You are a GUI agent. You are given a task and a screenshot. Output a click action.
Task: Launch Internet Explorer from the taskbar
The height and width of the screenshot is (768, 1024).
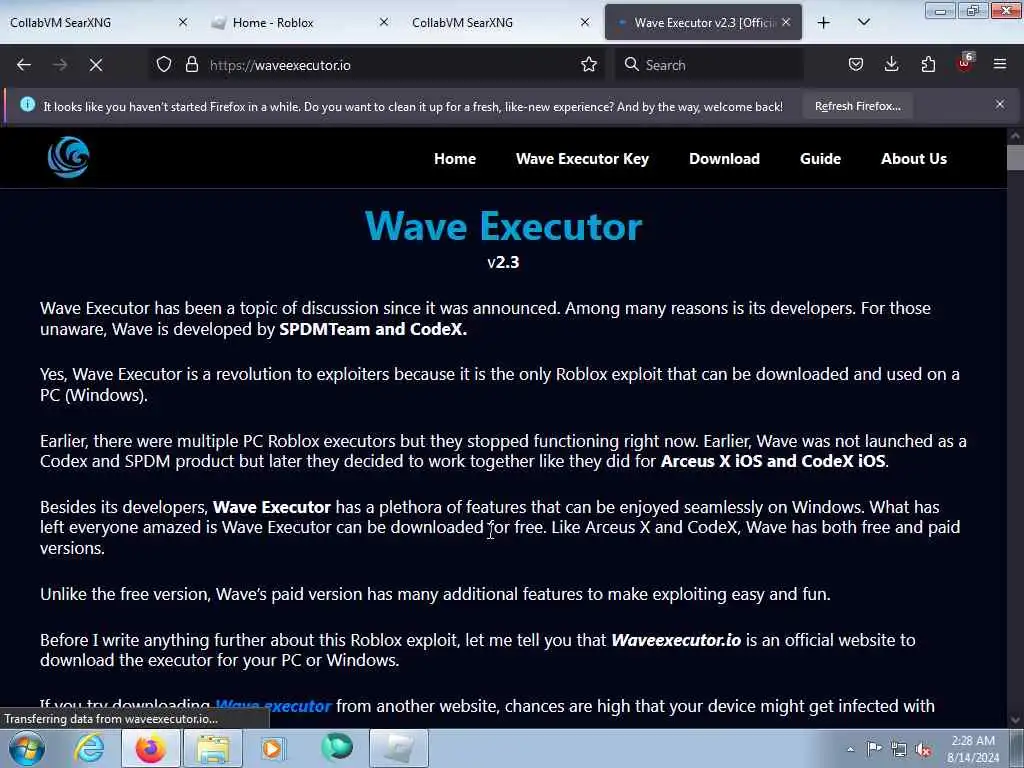pos(89,748)
